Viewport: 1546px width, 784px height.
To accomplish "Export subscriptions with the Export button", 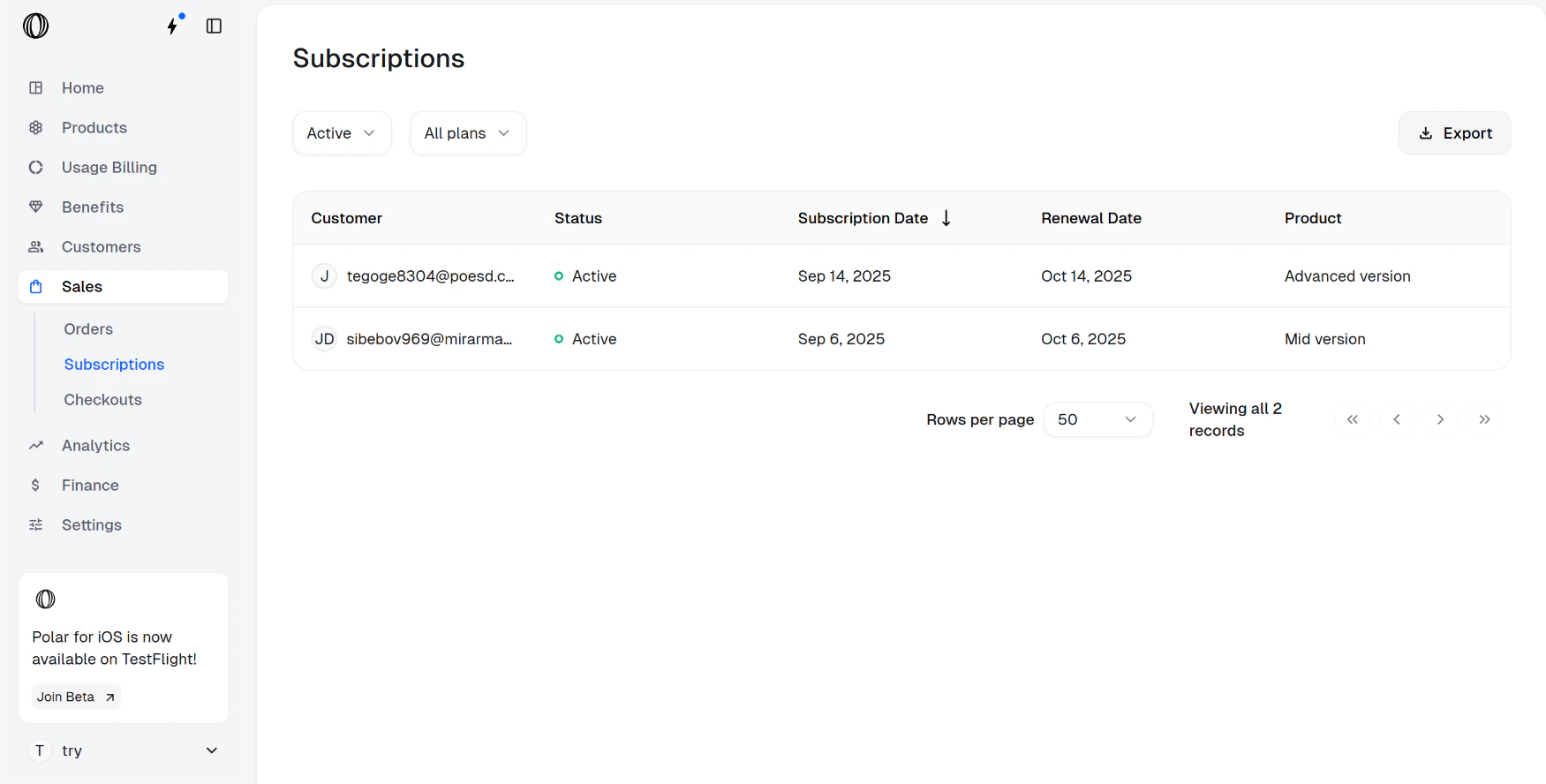I will click(1454, 133).
